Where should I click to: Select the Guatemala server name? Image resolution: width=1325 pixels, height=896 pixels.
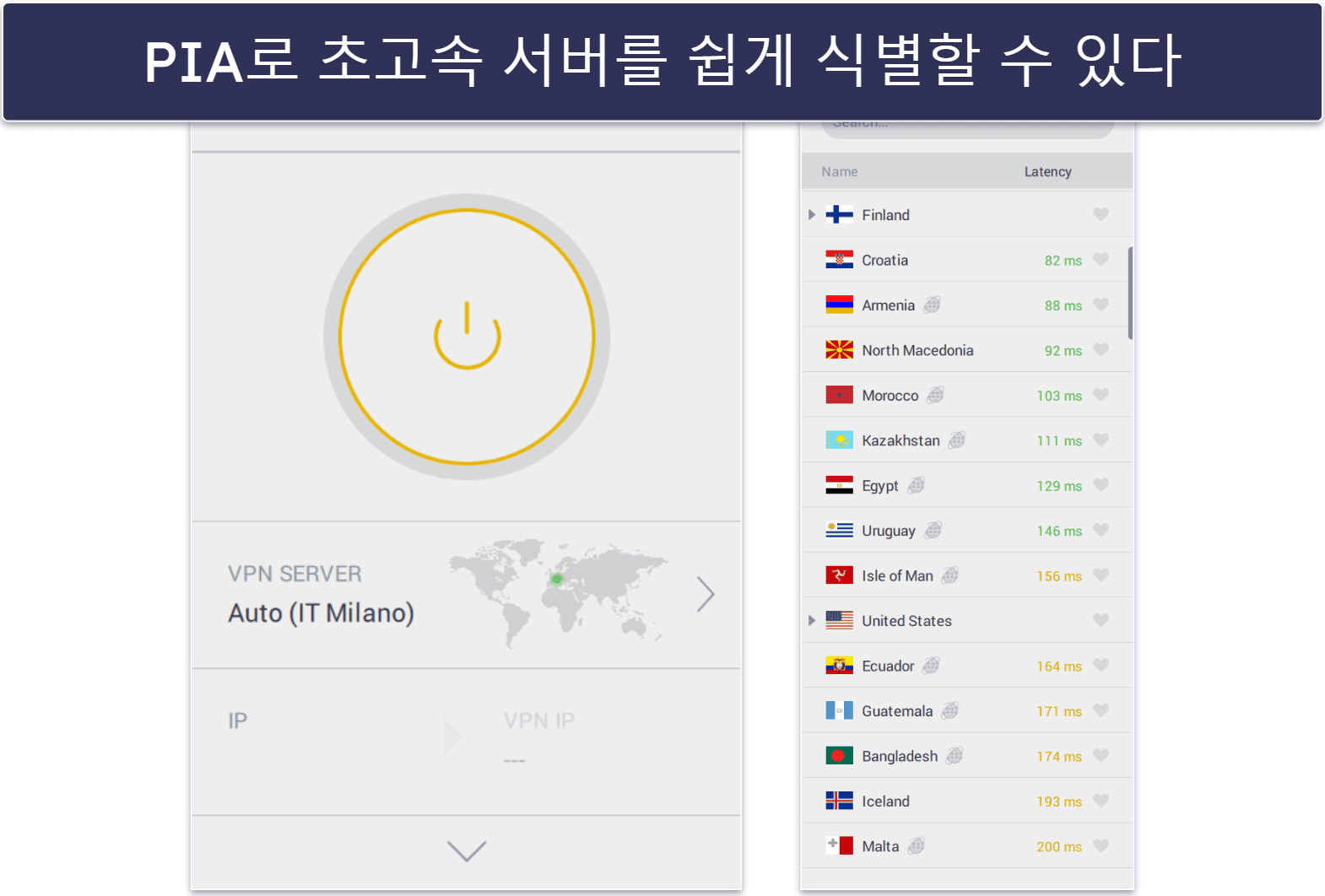897,711
